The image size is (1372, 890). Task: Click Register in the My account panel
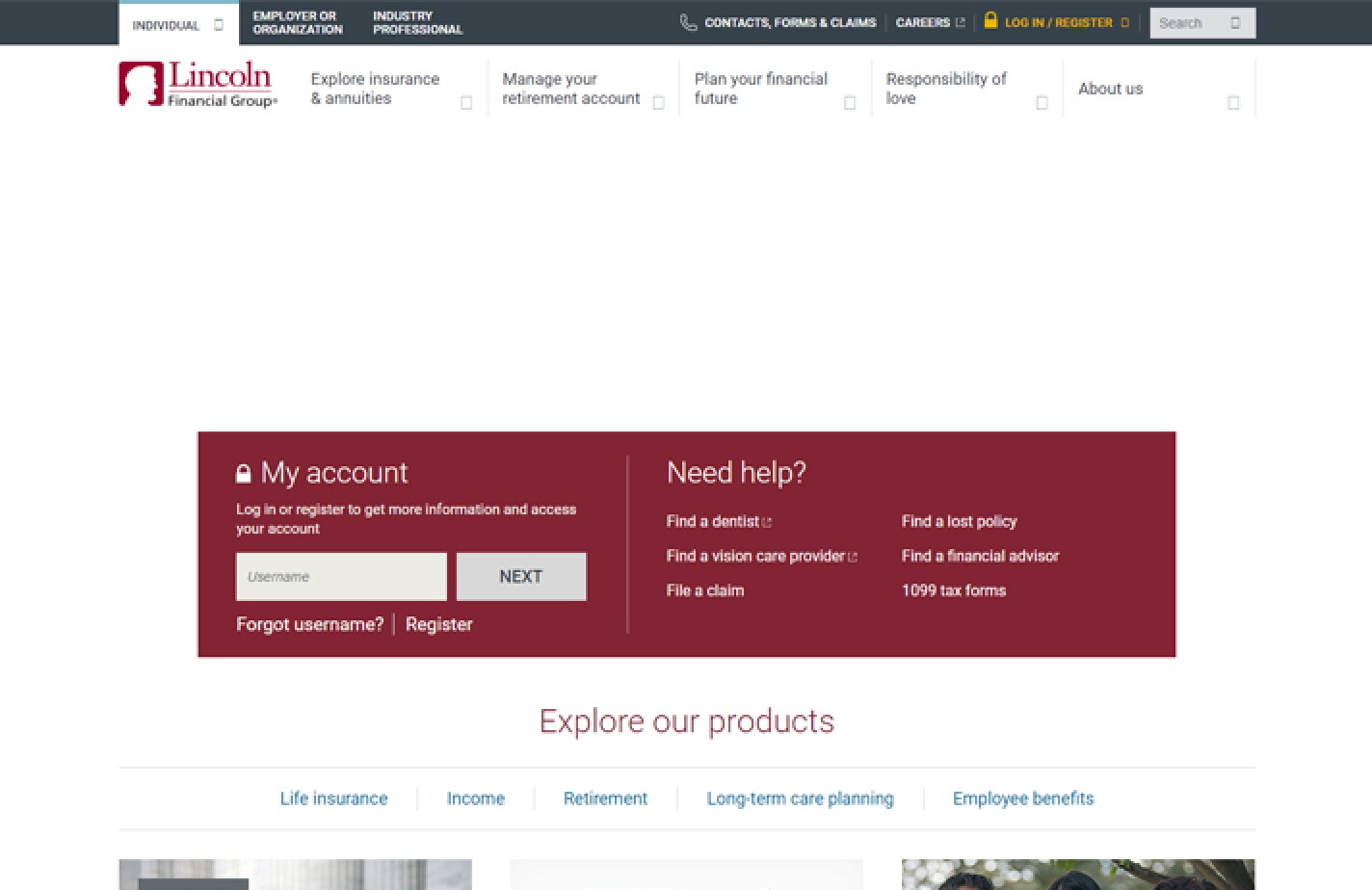point(439,624)
